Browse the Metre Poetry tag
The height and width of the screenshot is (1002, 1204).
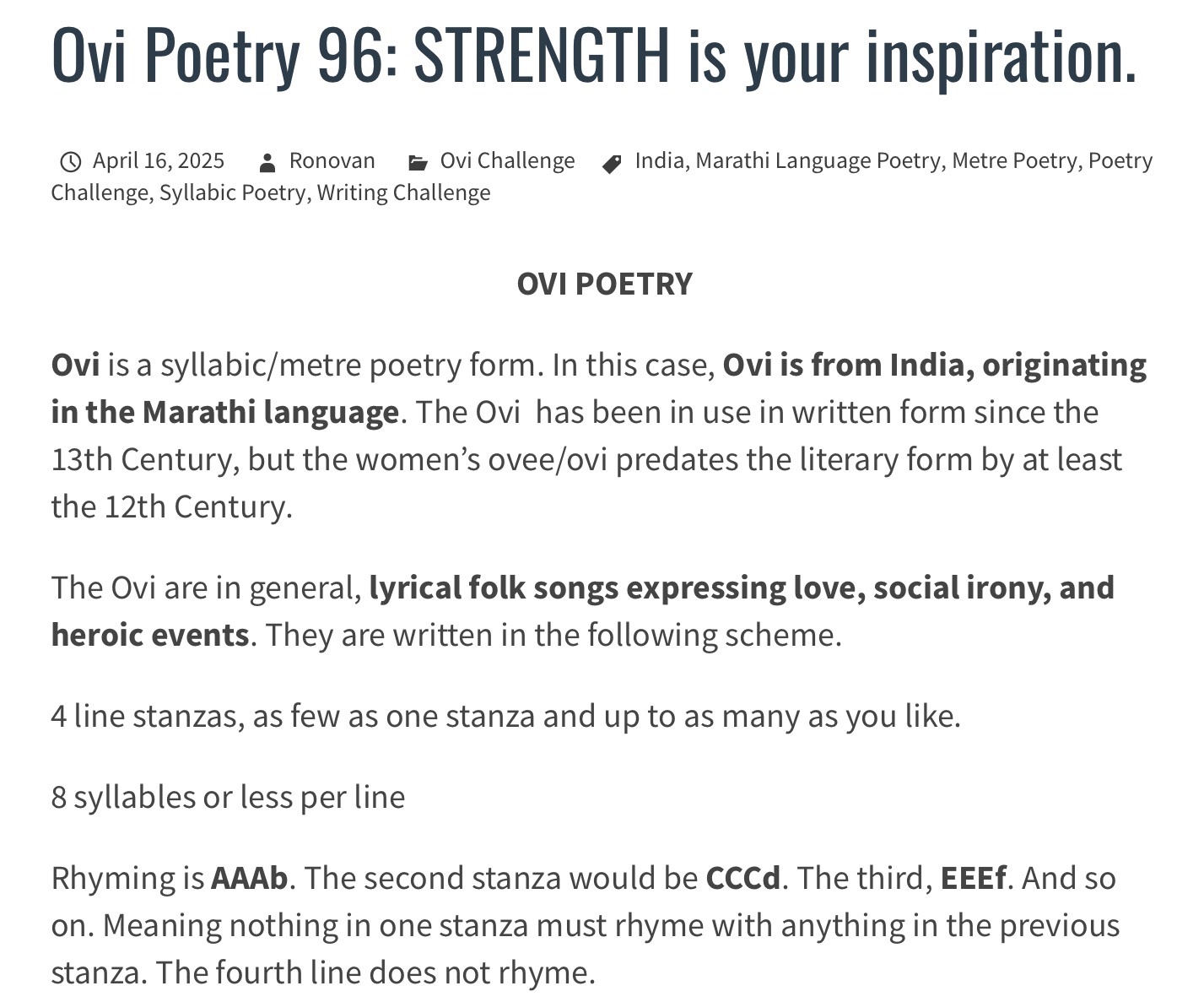(1014, 160)
